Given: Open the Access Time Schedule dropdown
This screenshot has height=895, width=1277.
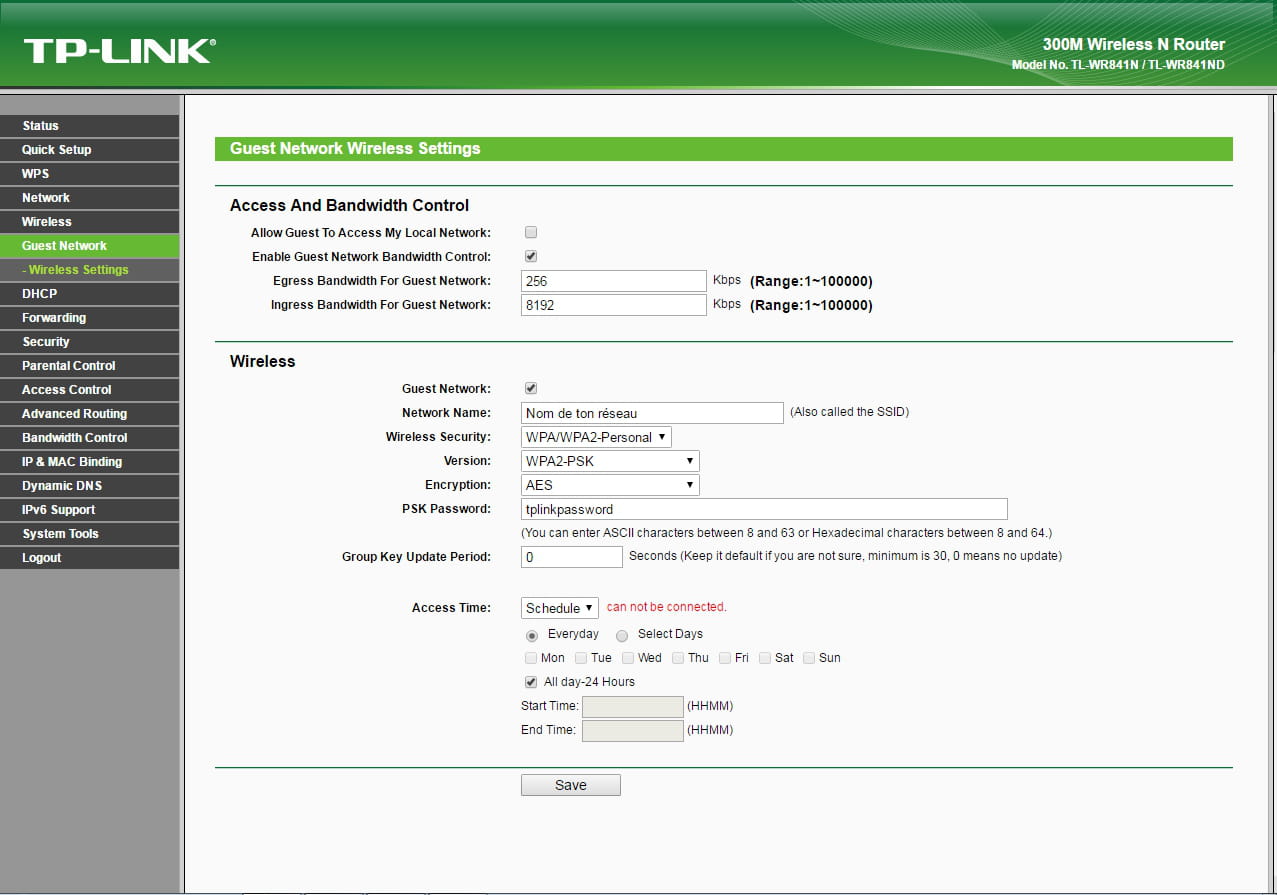Looking at the screenshot, I should (559, 608).
